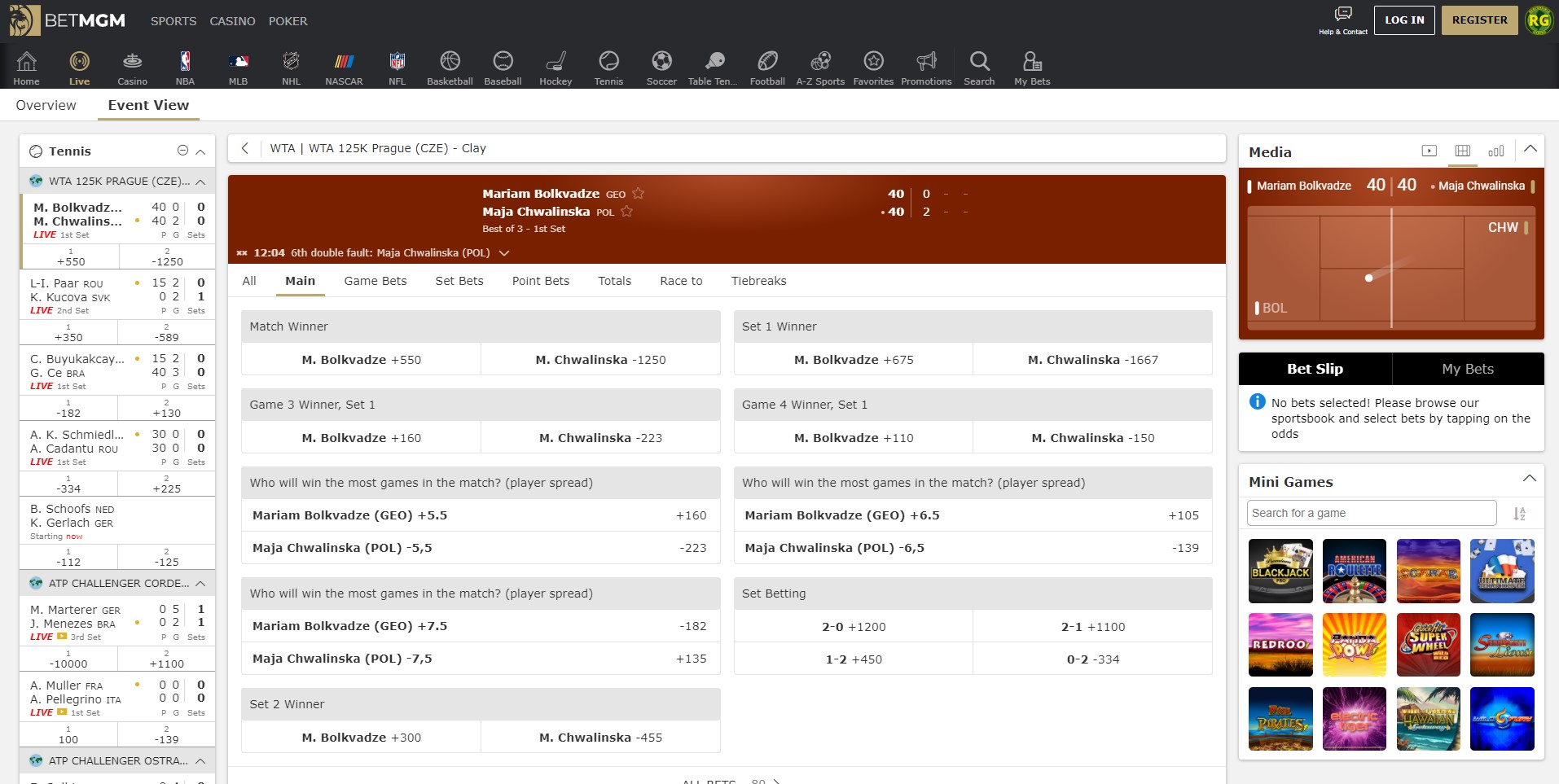
Task: Collapse ATP Challenger Corde... group
Action: click(x=200, y=584)
